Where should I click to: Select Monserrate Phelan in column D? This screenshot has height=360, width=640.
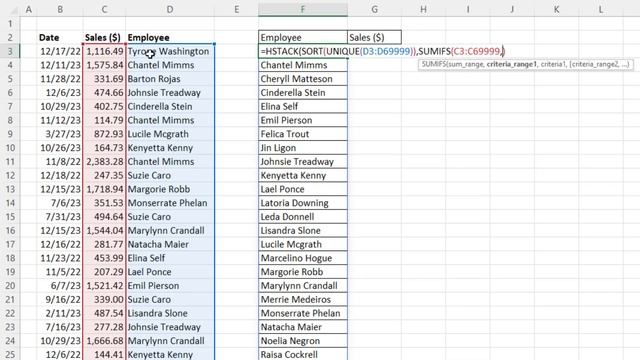[170, 203]
